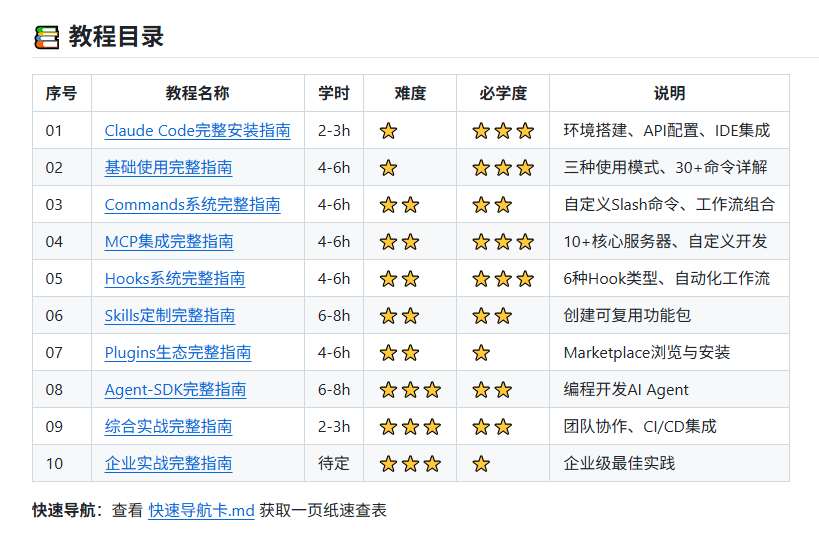Image resolution: width=819 pixels, height=534 pixels.
Task: Click the 企业级最佳实践 description
Action: (619, 464)
